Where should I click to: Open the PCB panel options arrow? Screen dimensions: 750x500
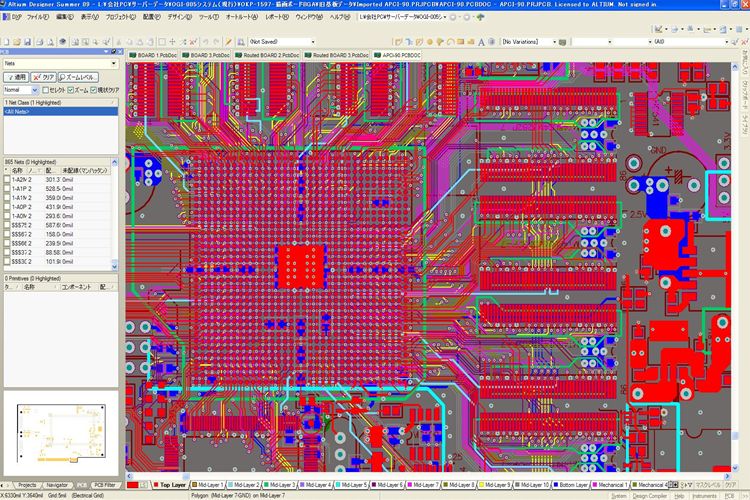(106, 52)
